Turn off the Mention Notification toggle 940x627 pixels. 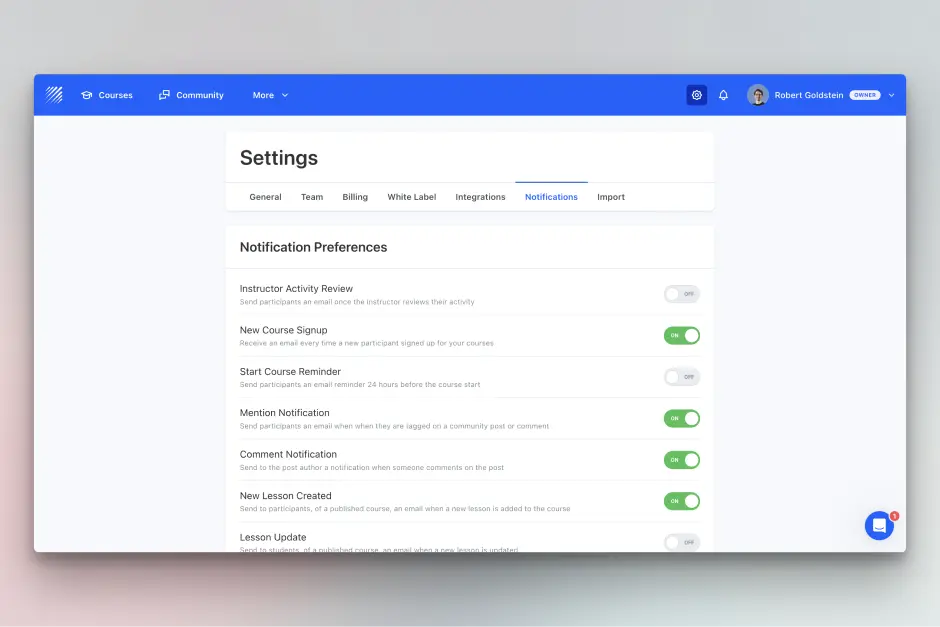pyautogui.click(x=682, y=418)
